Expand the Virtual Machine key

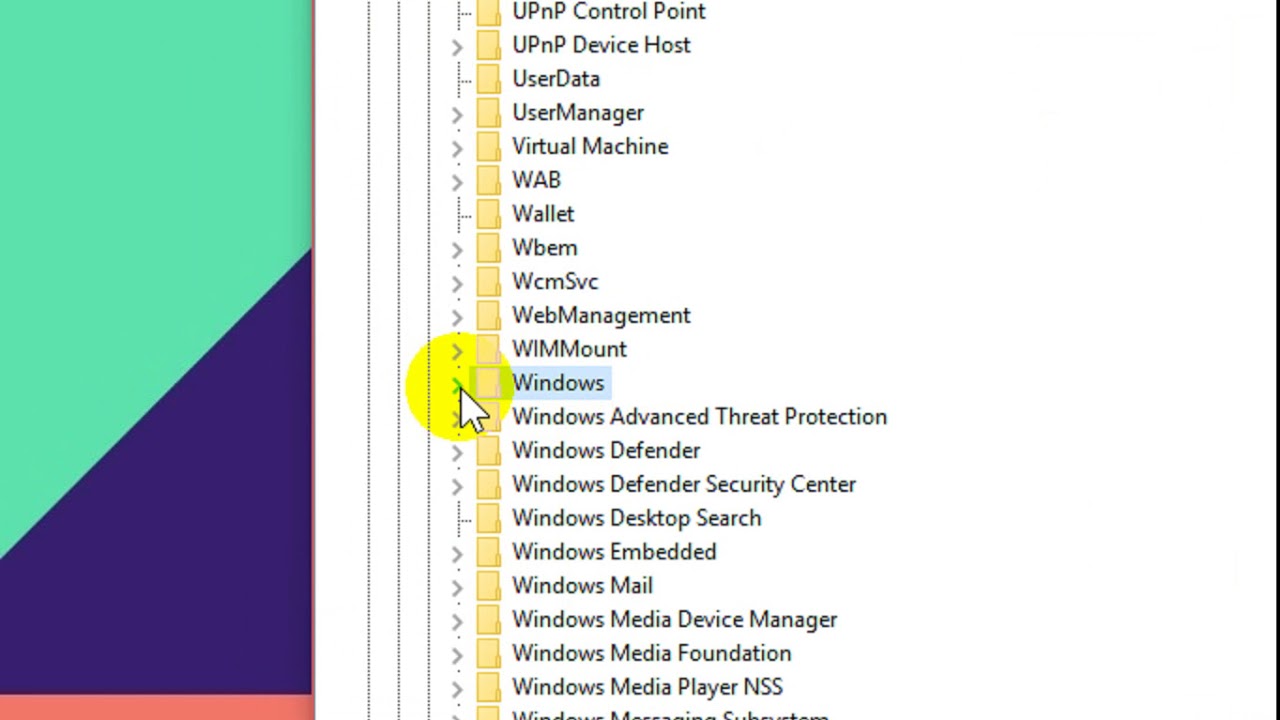point(457,148)
